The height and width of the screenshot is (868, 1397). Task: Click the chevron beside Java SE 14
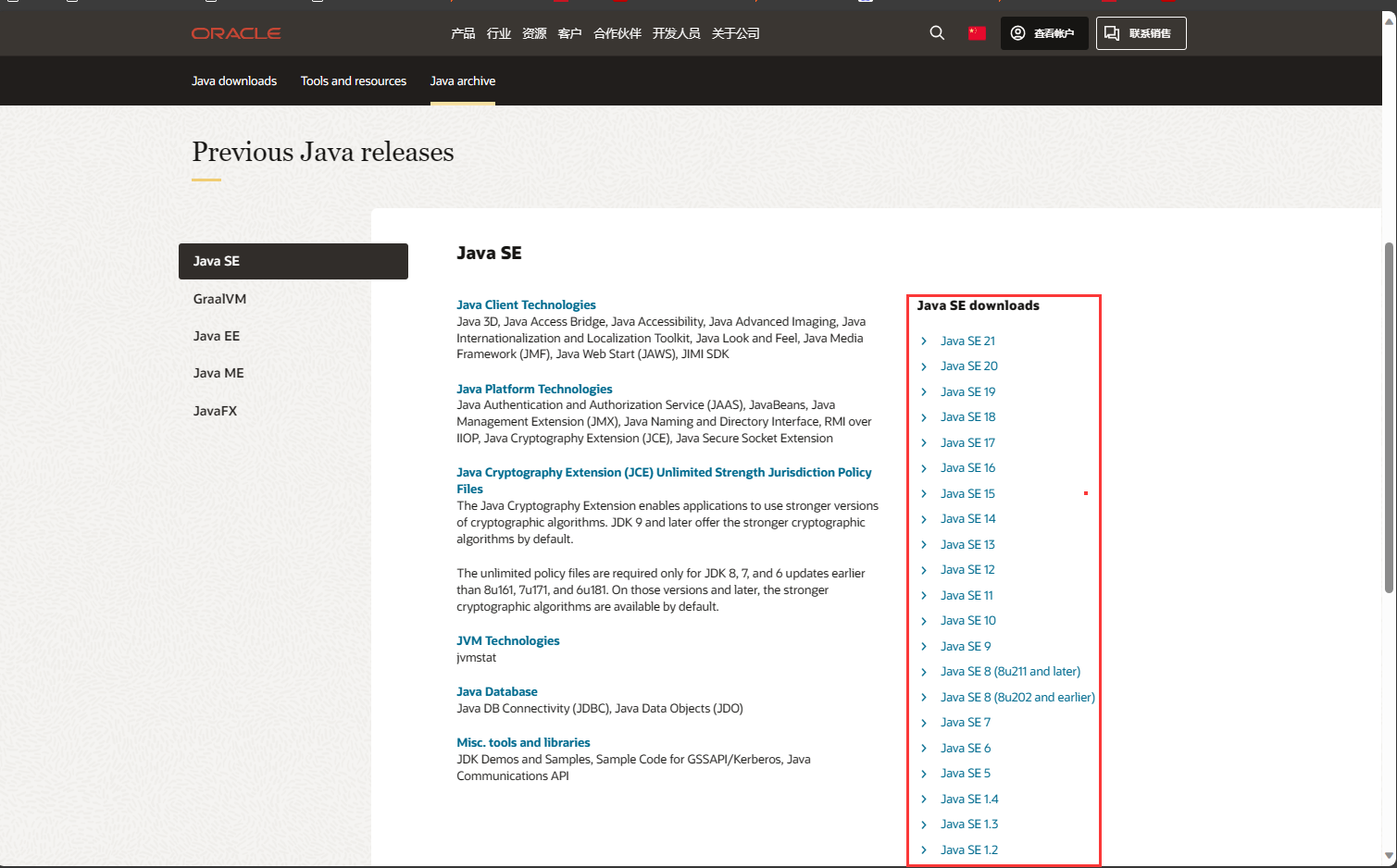point(924,518)
